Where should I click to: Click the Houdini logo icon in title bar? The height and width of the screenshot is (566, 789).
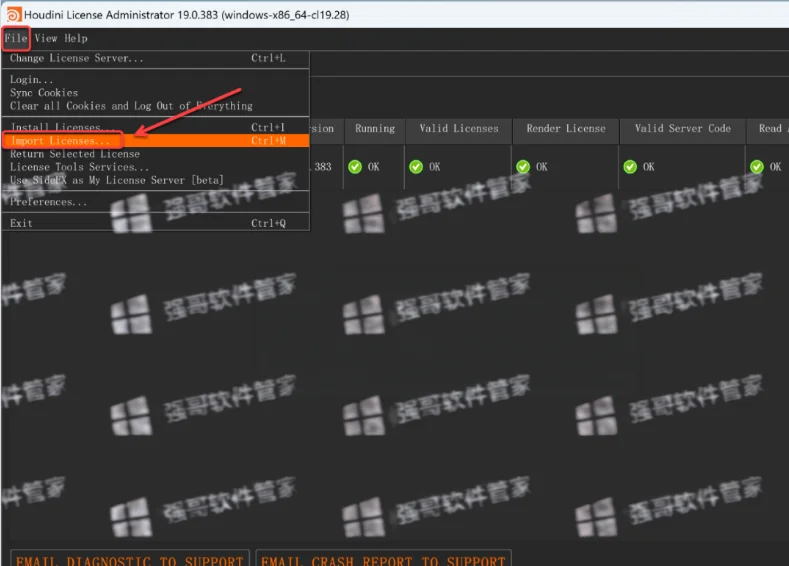coord(13,15)
